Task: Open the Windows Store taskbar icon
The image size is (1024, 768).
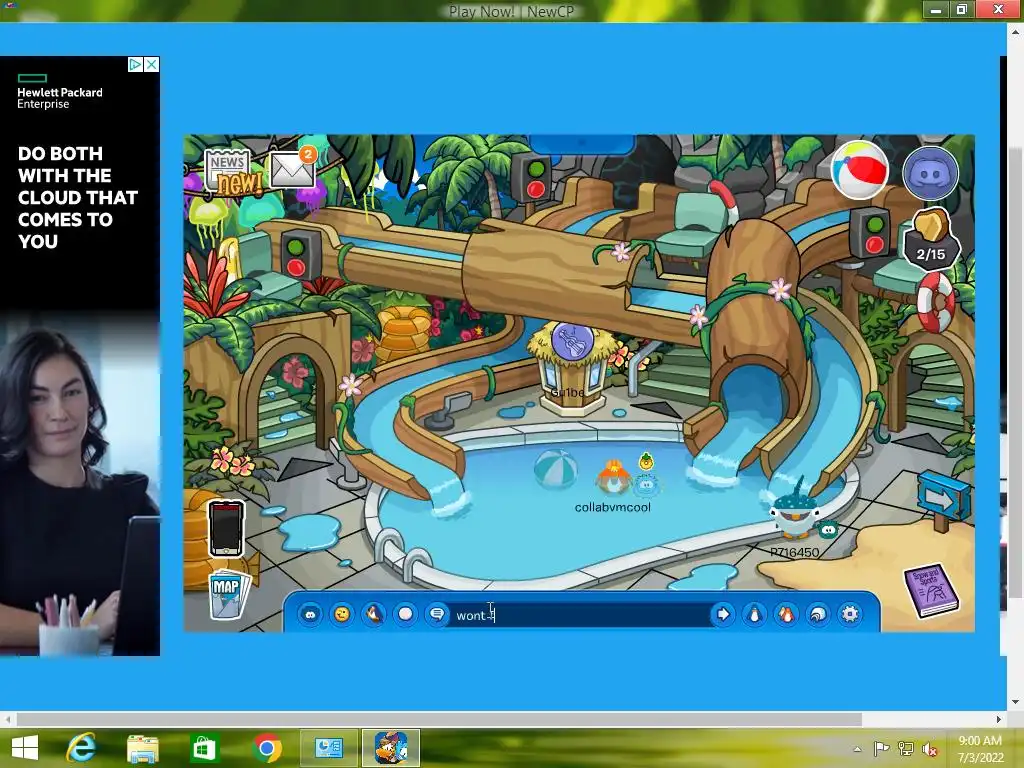Action: 204,748
